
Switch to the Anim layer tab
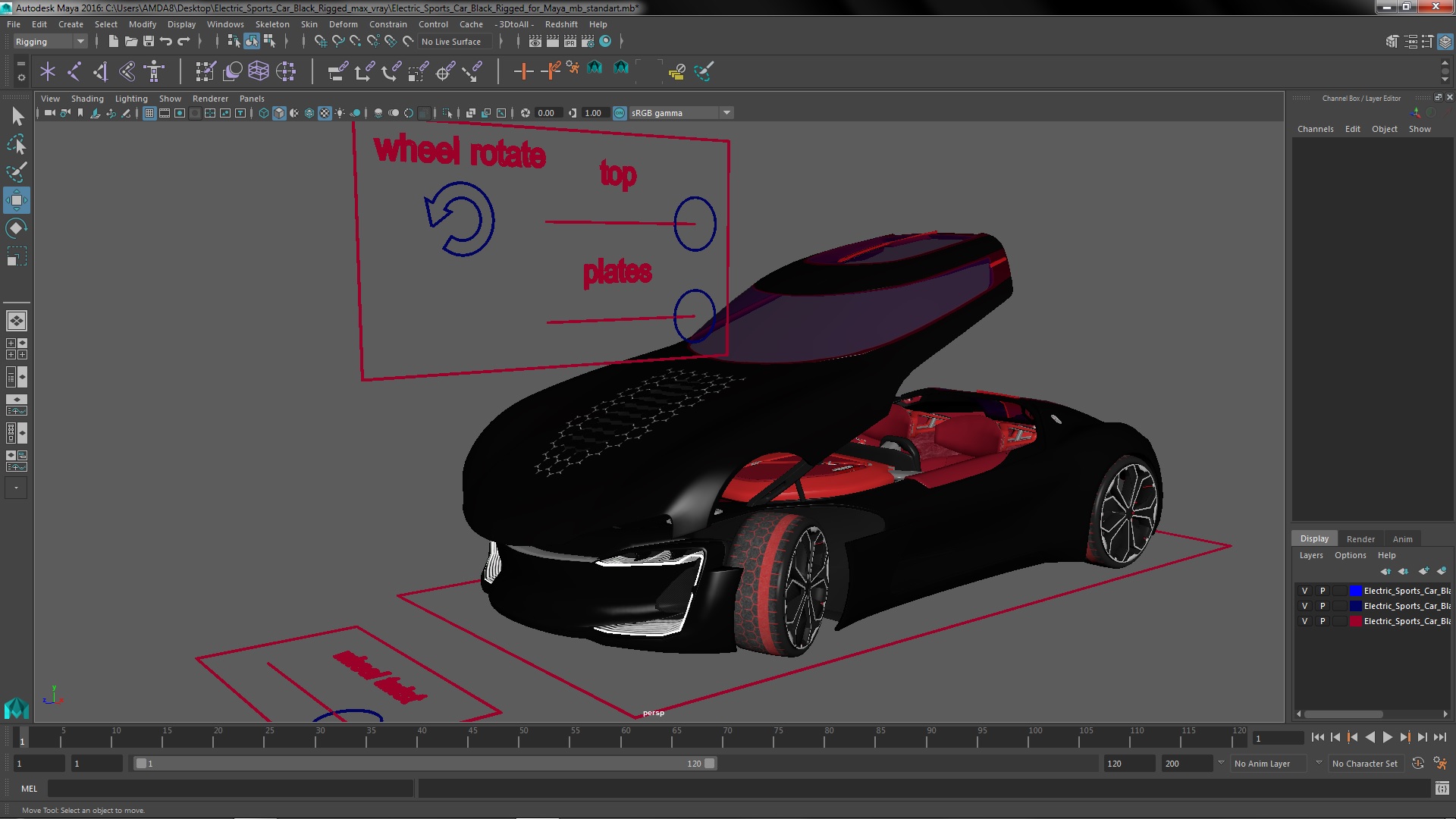(x=1402, y=539)
